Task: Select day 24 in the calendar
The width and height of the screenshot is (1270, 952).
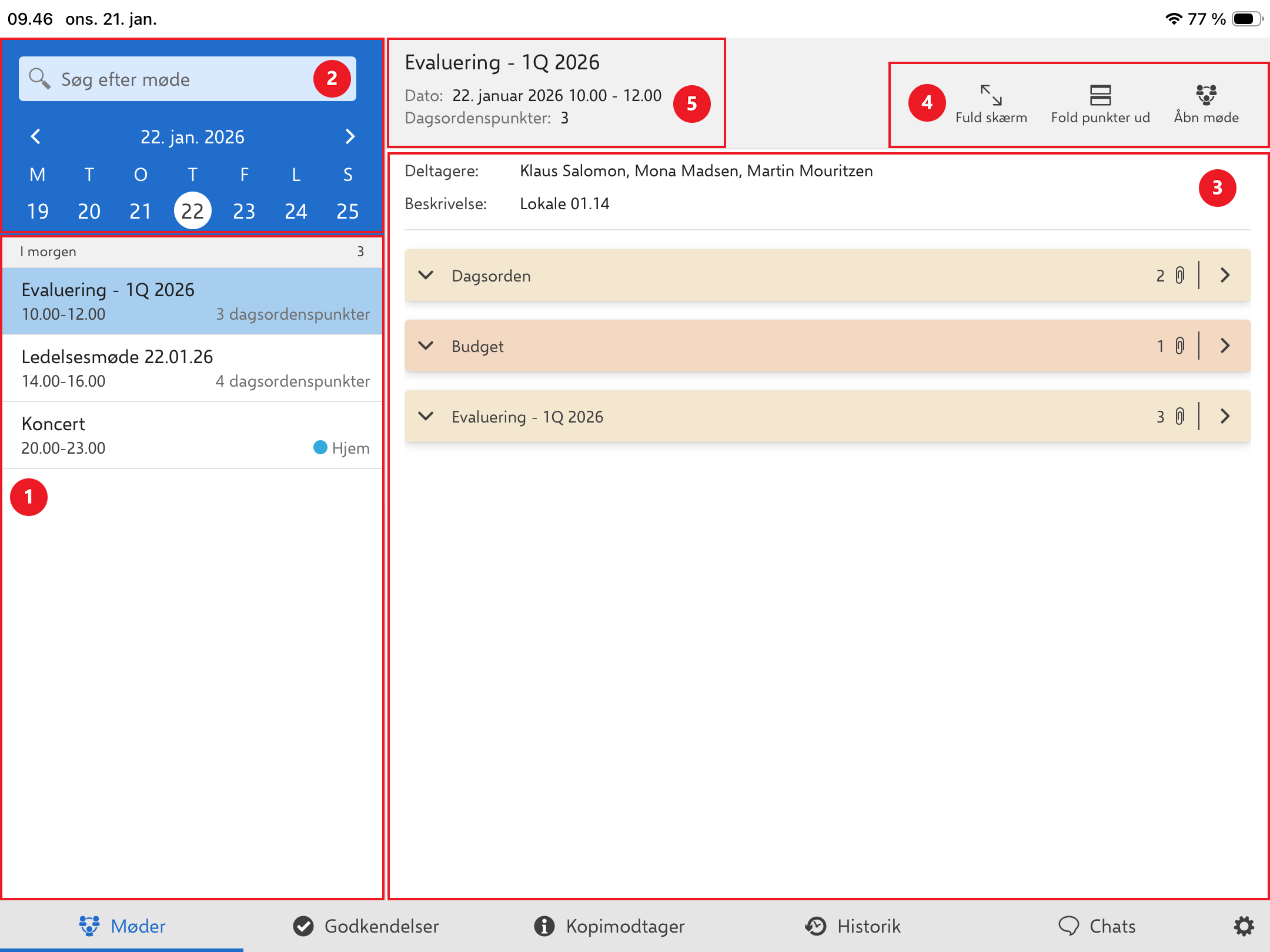Action: click(296, 211)
